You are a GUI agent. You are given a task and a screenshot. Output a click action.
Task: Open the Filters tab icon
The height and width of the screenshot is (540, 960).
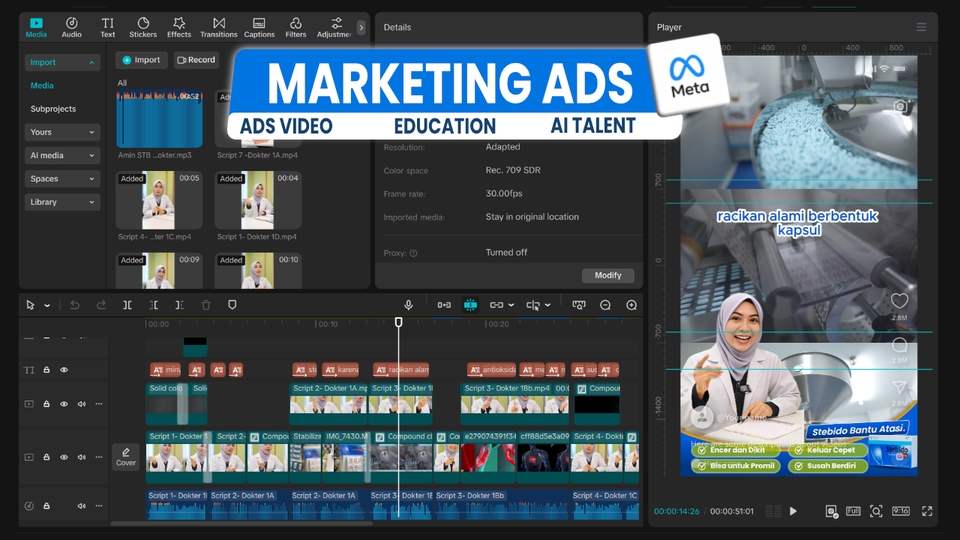coord(296,28)
